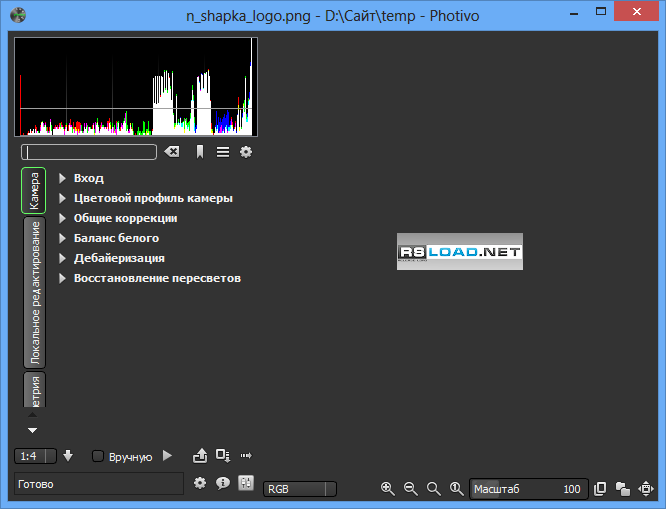Open the partially visible Геометрия tab
The height and width of the screenshot is (509, 666).
click(x=34, y=390)
